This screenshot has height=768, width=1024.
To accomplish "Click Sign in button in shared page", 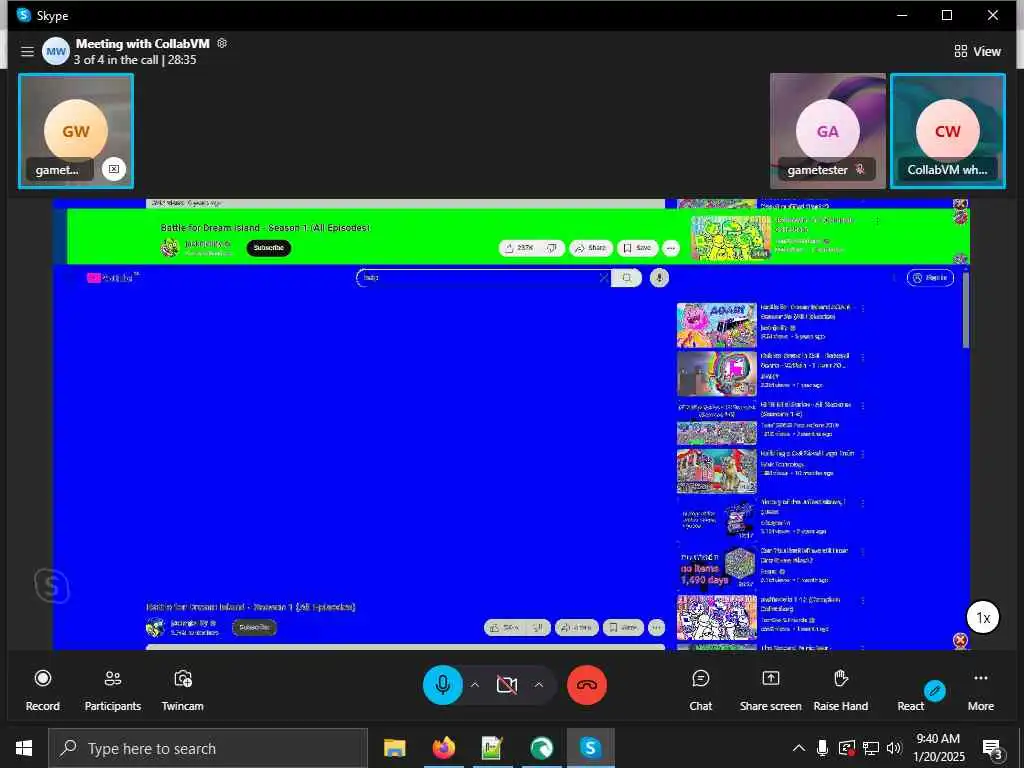I will coord(930,278).
